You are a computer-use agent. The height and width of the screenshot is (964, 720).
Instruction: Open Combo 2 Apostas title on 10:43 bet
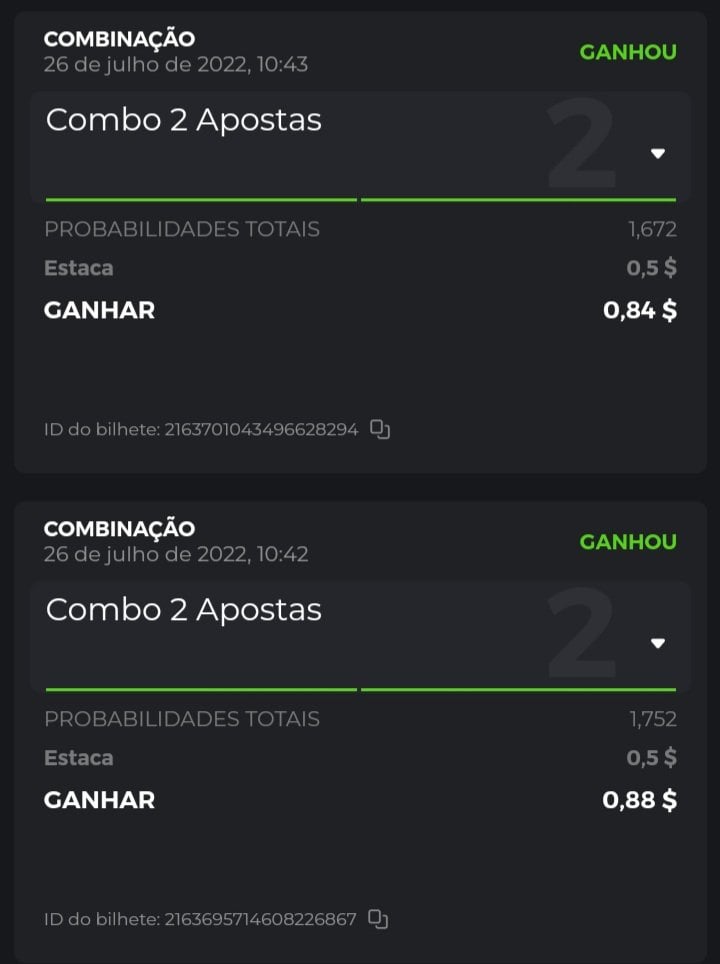pyautogui.click(x=184, y=120)
